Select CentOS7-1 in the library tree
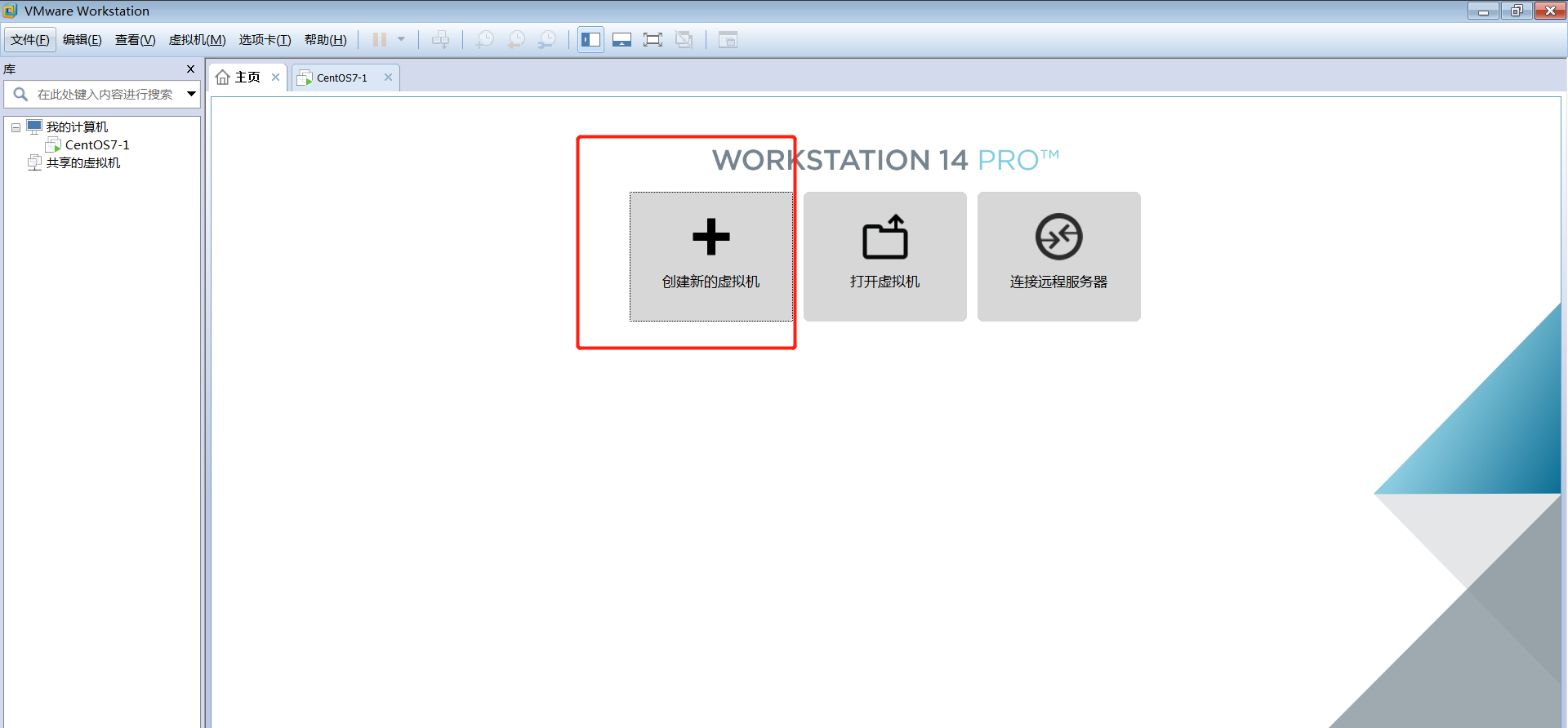Screen dimensions: 1568x728 pyautogui.click(x=97, y=144)
